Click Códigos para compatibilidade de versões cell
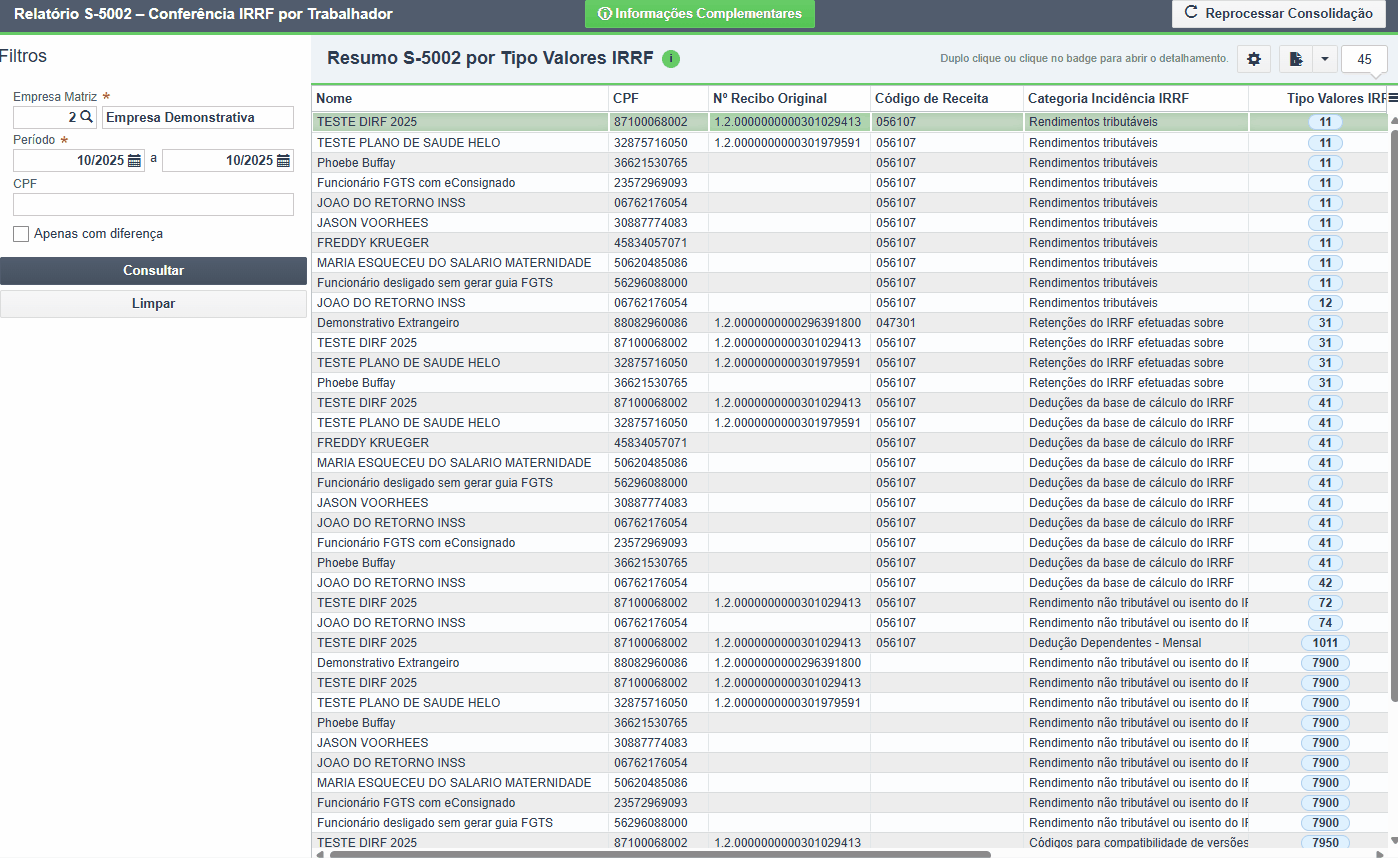This screenshot has height=858, width=1398. pyautogui.click(x=1136, y=842)
